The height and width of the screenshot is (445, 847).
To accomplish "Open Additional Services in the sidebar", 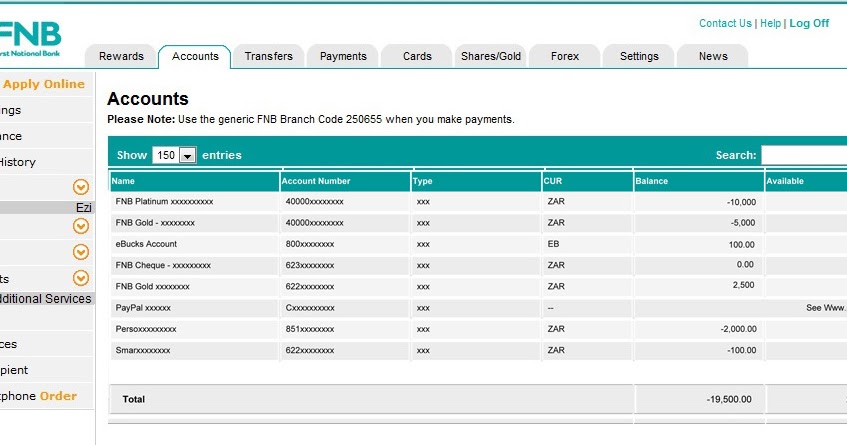I will pos(46,299).
